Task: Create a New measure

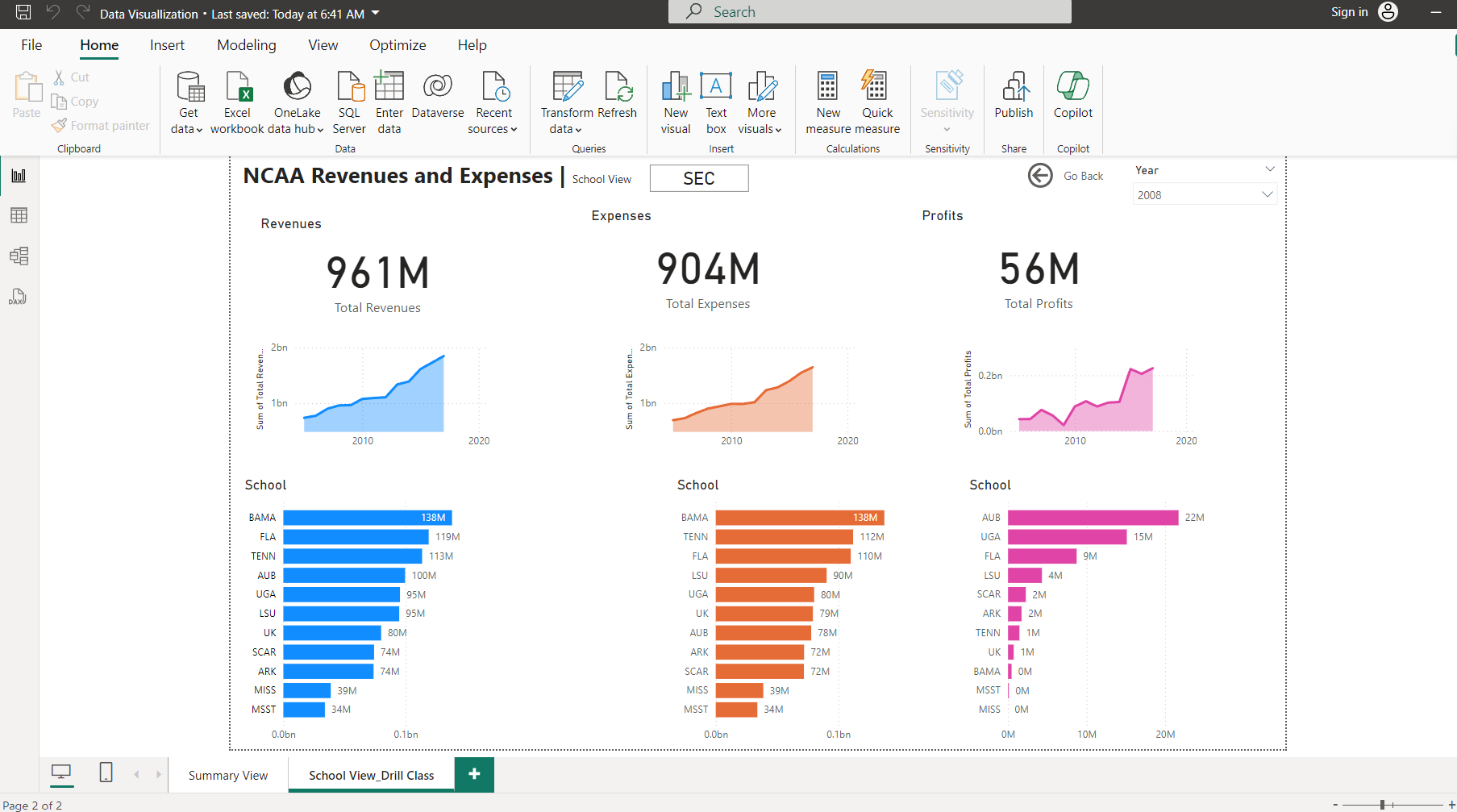Action: 828,102
